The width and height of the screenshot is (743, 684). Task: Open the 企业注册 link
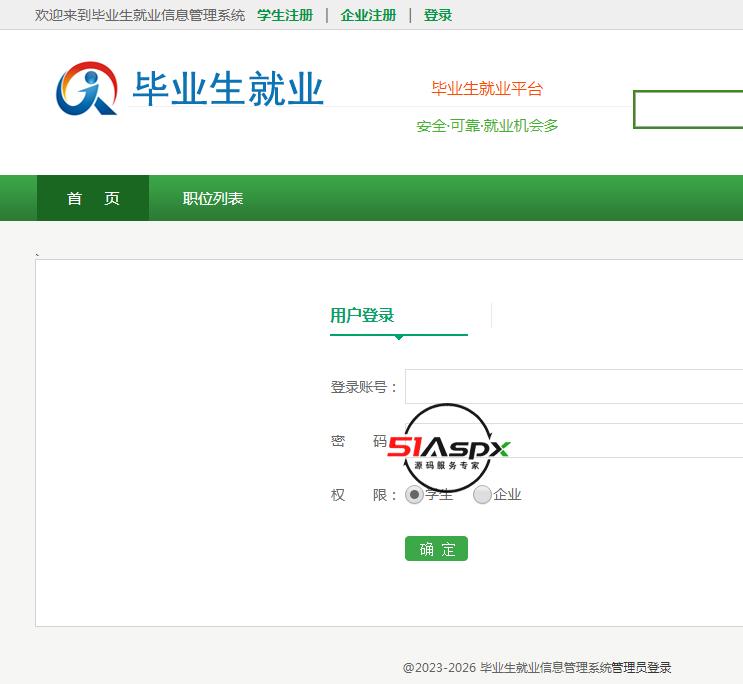368,15
